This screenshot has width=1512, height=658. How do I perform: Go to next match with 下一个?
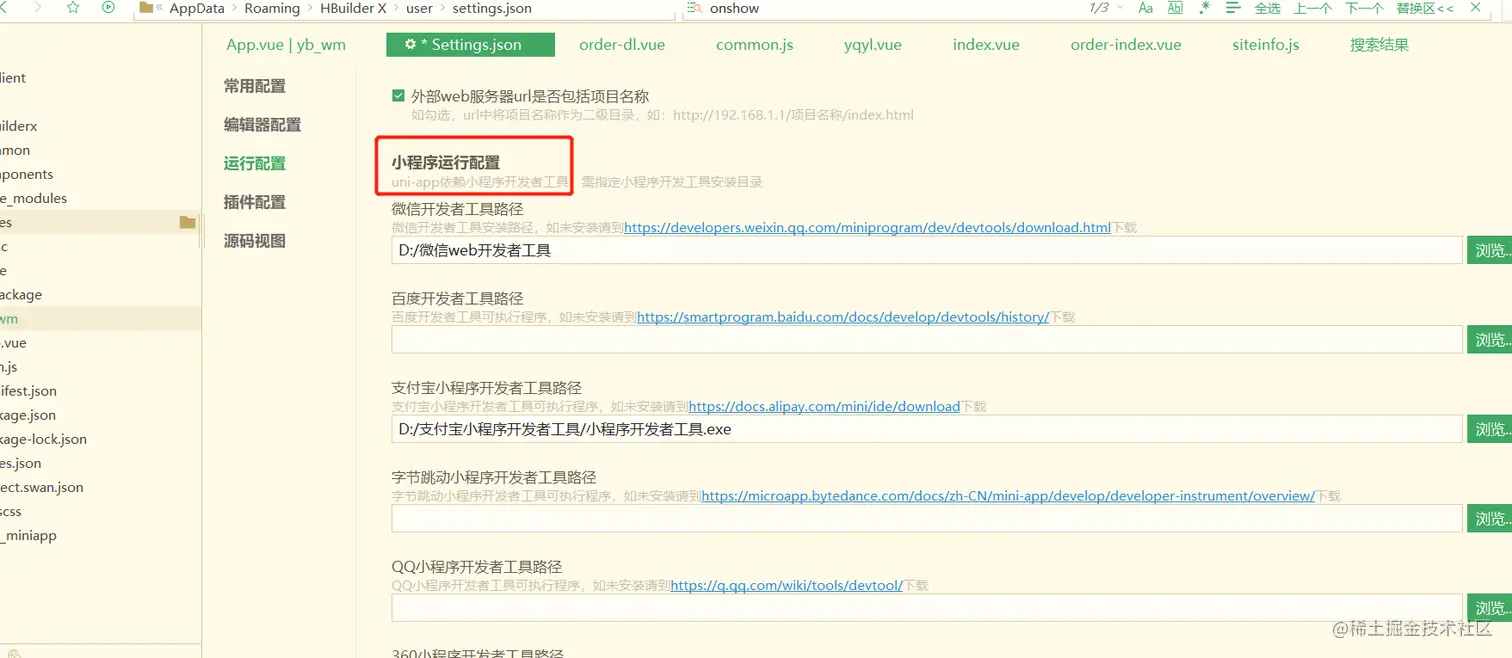pos(1364,8)
